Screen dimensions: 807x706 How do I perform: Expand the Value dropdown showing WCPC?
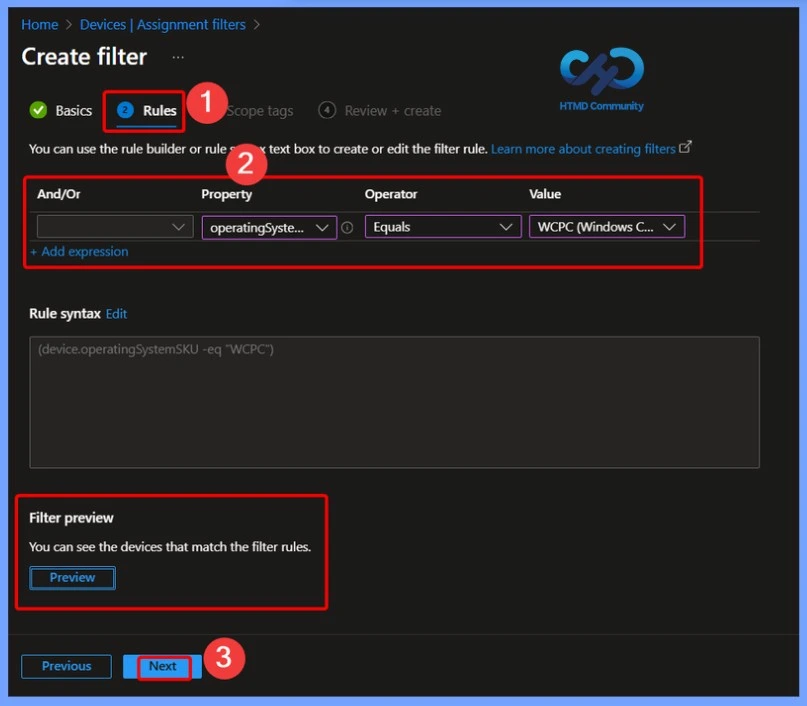point(606,228)
